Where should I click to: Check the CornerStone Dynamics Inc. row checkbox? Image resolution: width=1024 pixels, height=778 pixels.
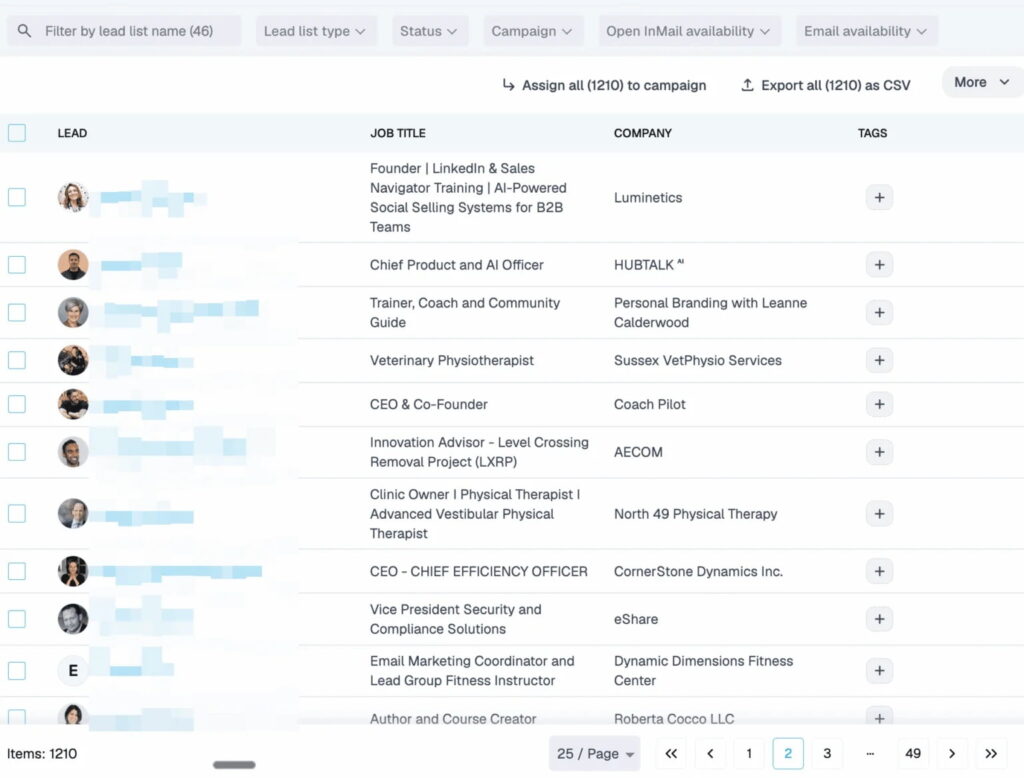pyautogui.click(x=17, y=571)
